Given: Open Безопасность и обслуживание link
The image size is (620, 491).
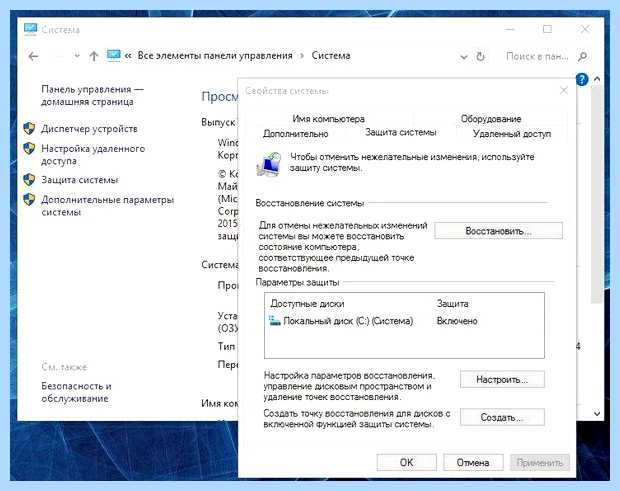Looking at the screenshot, I should (x=76, y=392).
